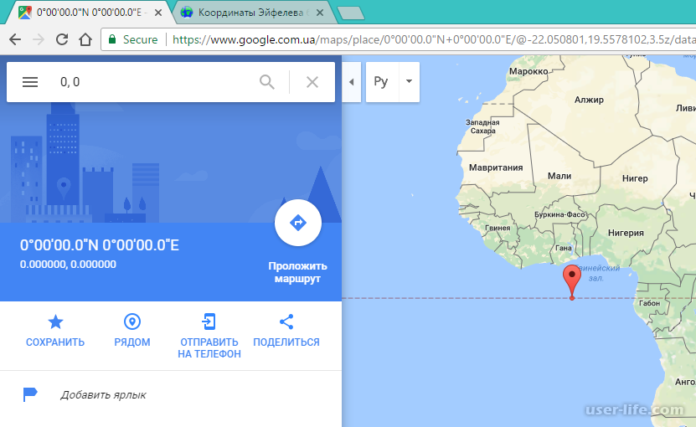Open the Ру language dropdown arrow
This screenshot has width=696, height=427.
point(408,82)
